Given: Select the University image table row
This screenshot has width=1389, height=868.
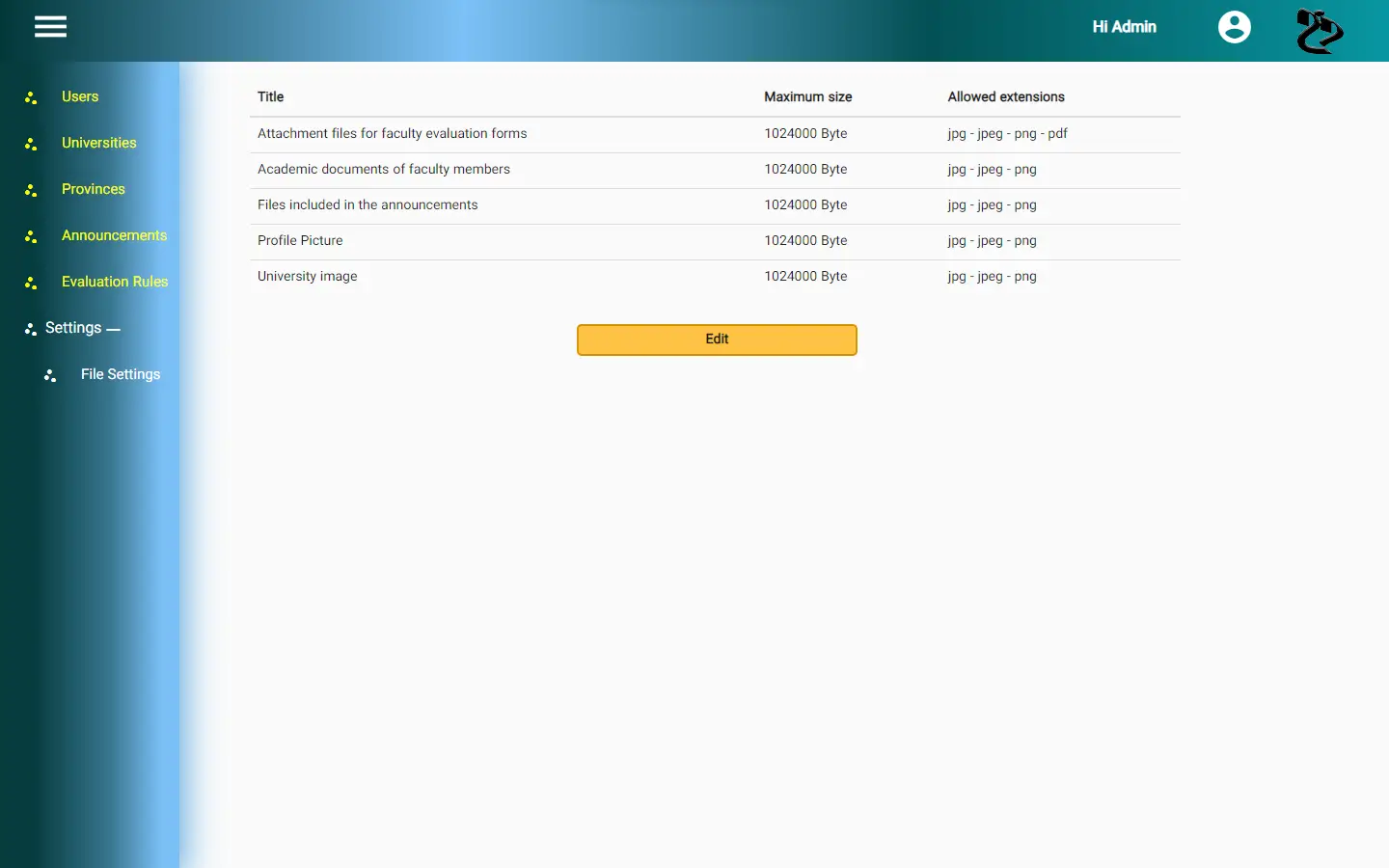Looking at the screenshot, I should pos(715,277).
